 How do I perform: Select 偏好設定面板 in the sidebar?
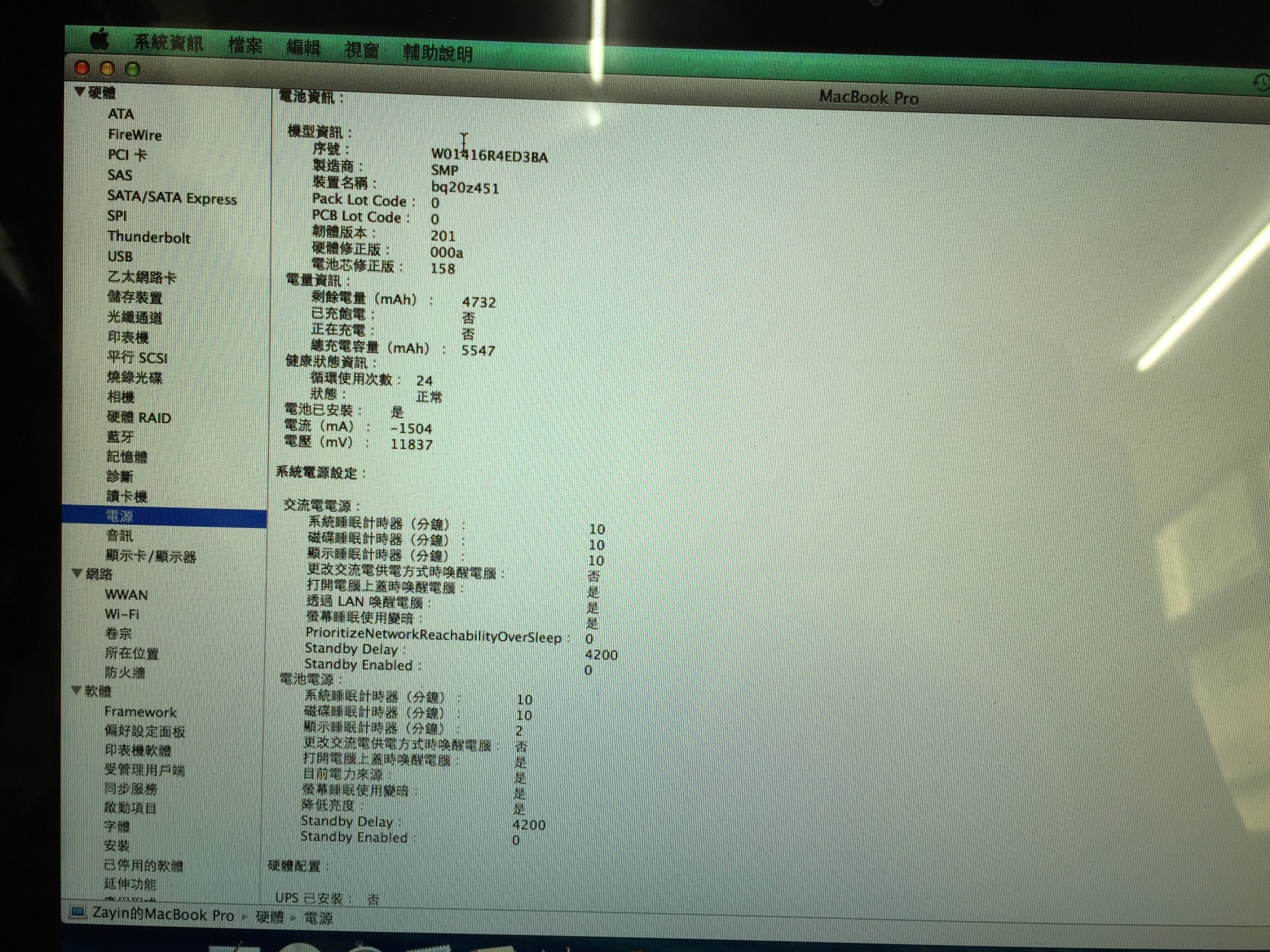point(144,731)
